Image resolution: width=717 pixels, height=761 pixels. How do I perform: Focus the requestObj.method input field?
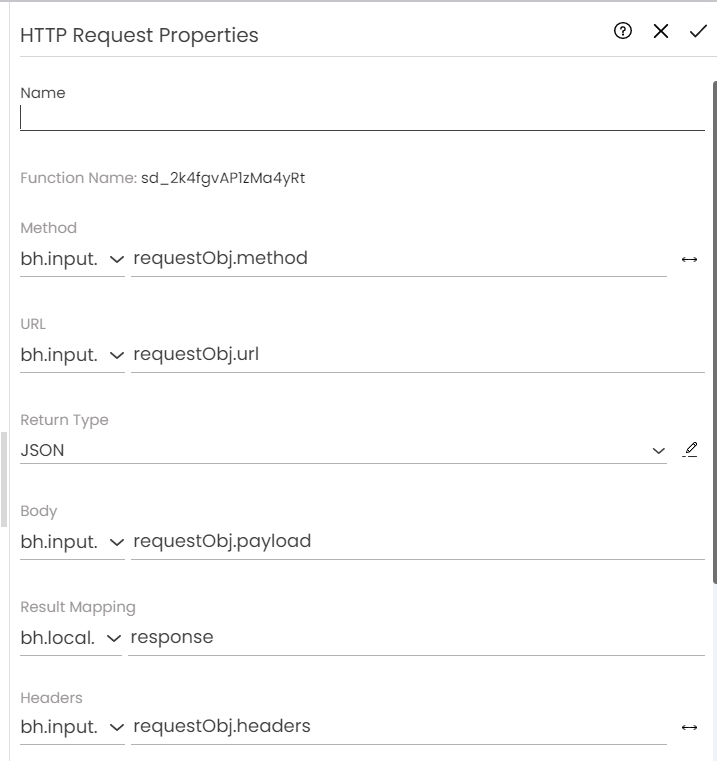pos(399,259)
